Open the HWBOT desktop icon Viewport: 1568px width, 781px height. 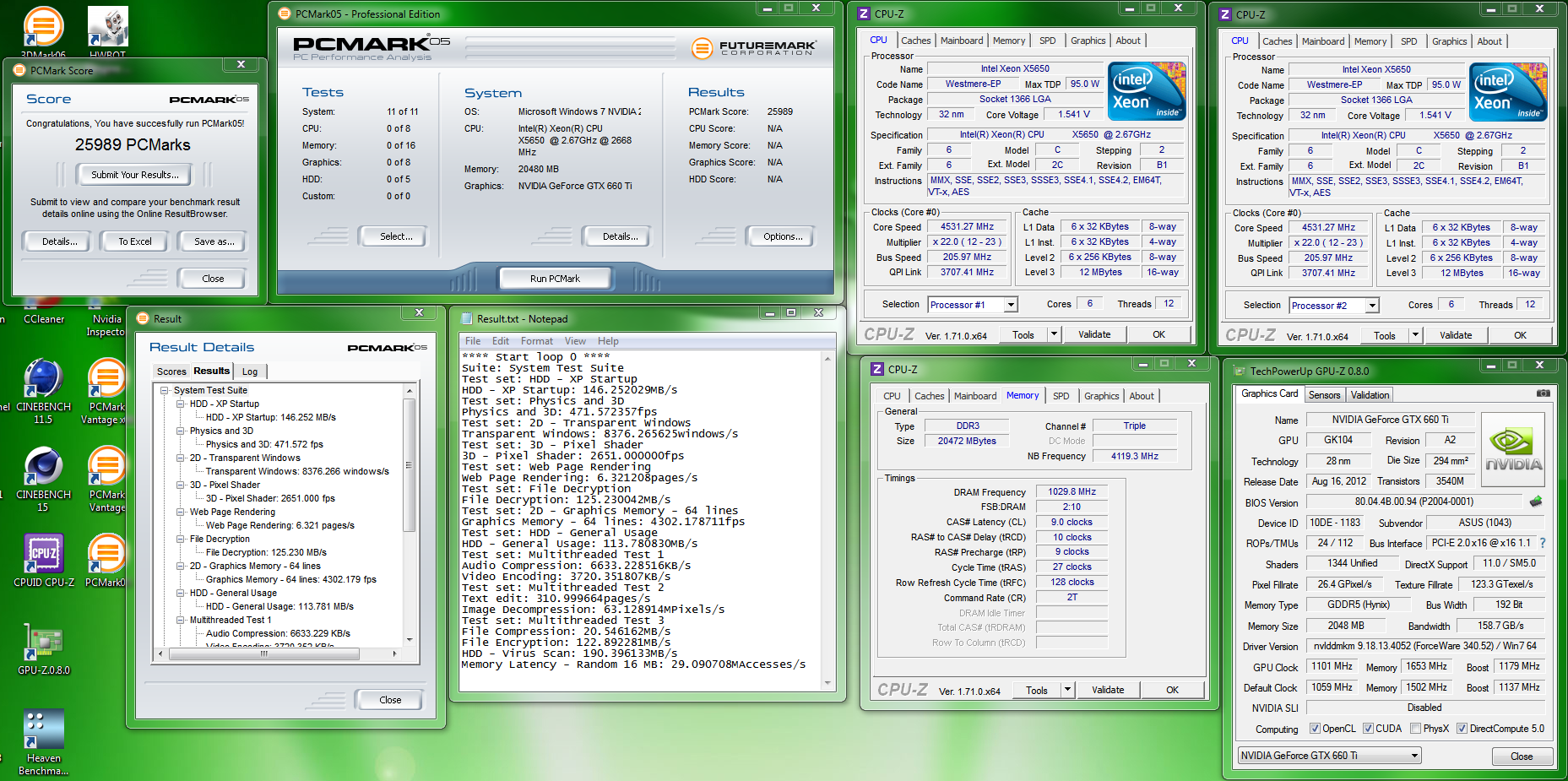click(108, 31)
